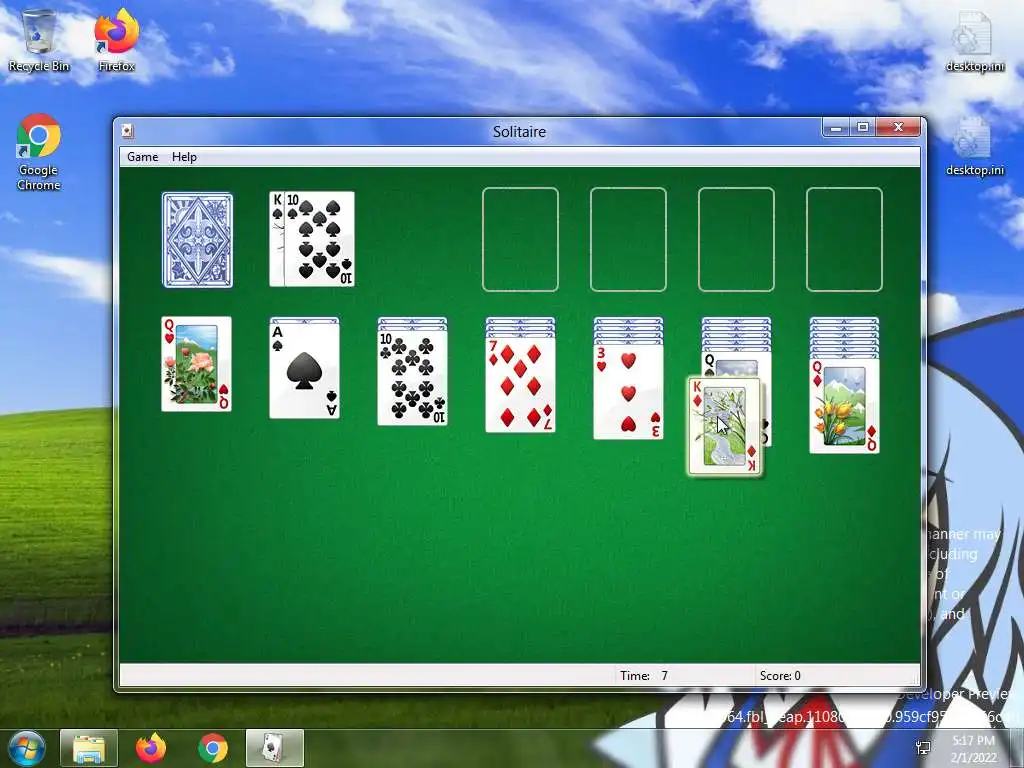1024x768 pixels.
Task: Click the second empty foundation slot
Action: (x=628, y=239)
